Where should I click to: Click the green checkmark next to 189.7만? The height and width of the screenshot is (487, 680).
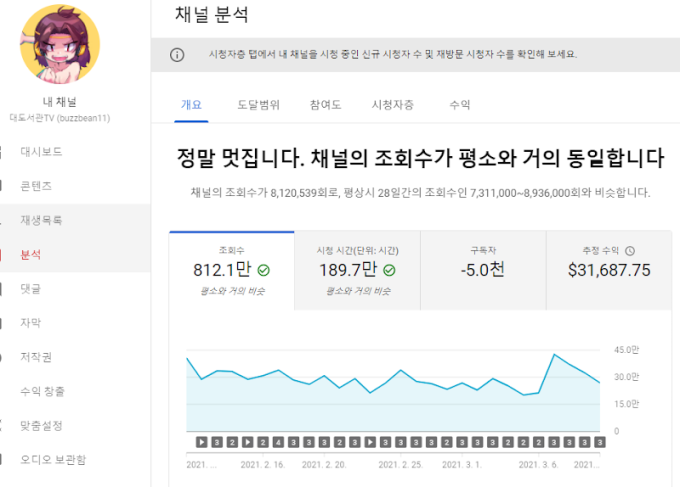[389, 270]
